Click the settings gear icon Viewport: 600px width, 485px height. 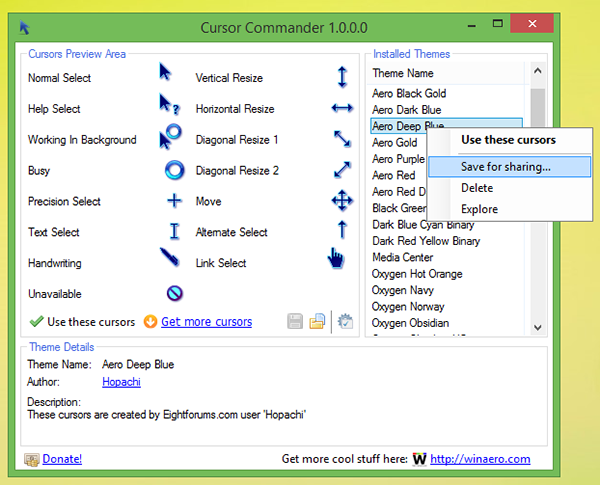click(x=345, y=321)
